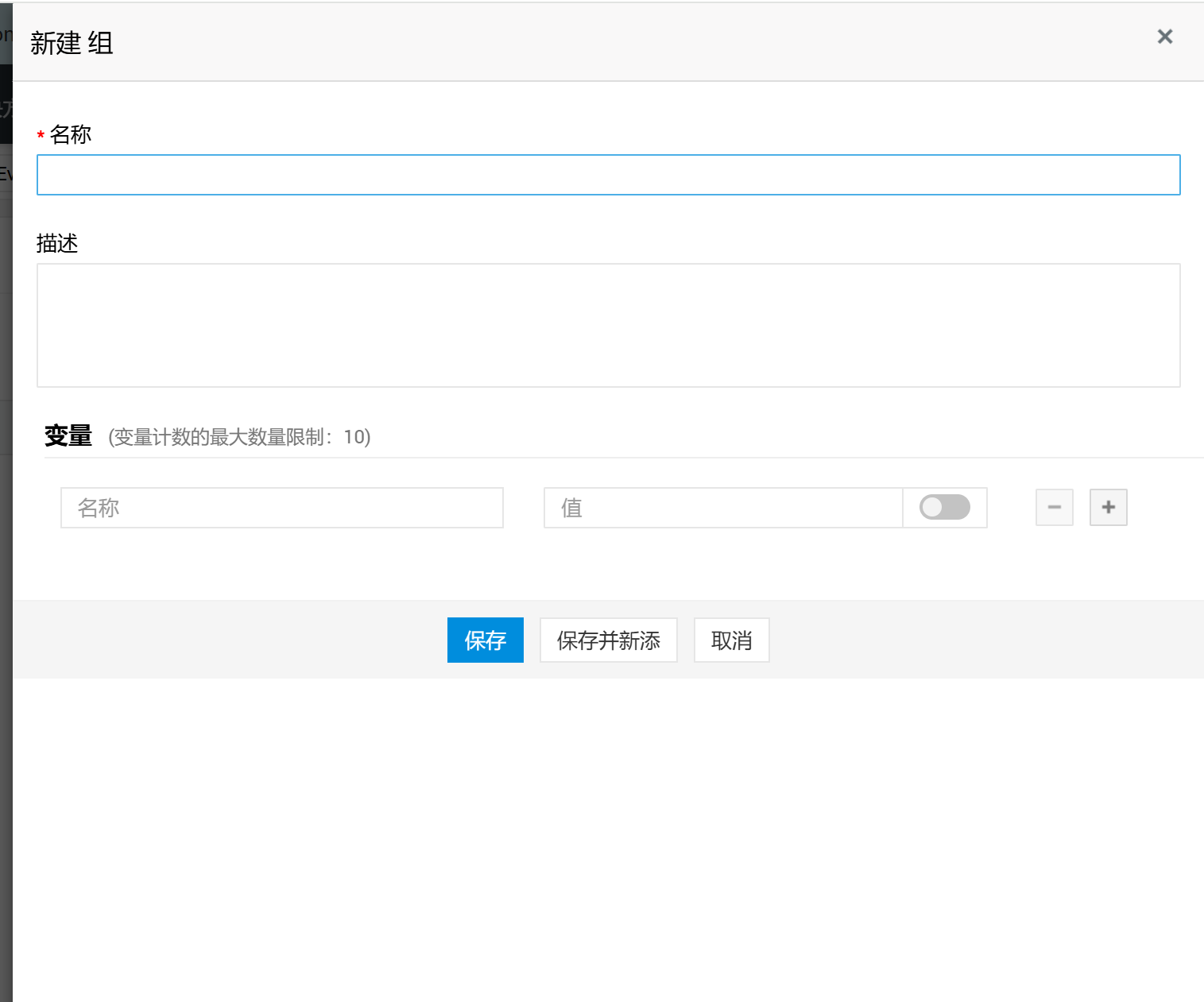Click the empty white area below the footer

[608, 834]
